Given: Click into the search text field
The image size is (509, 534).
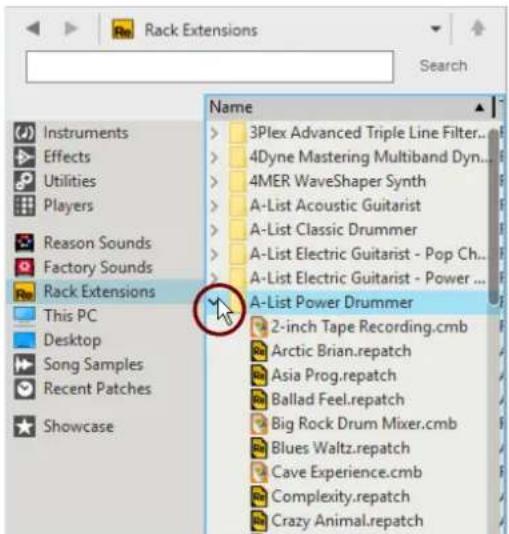Looking at the screenshot, I should pos(210,67).
